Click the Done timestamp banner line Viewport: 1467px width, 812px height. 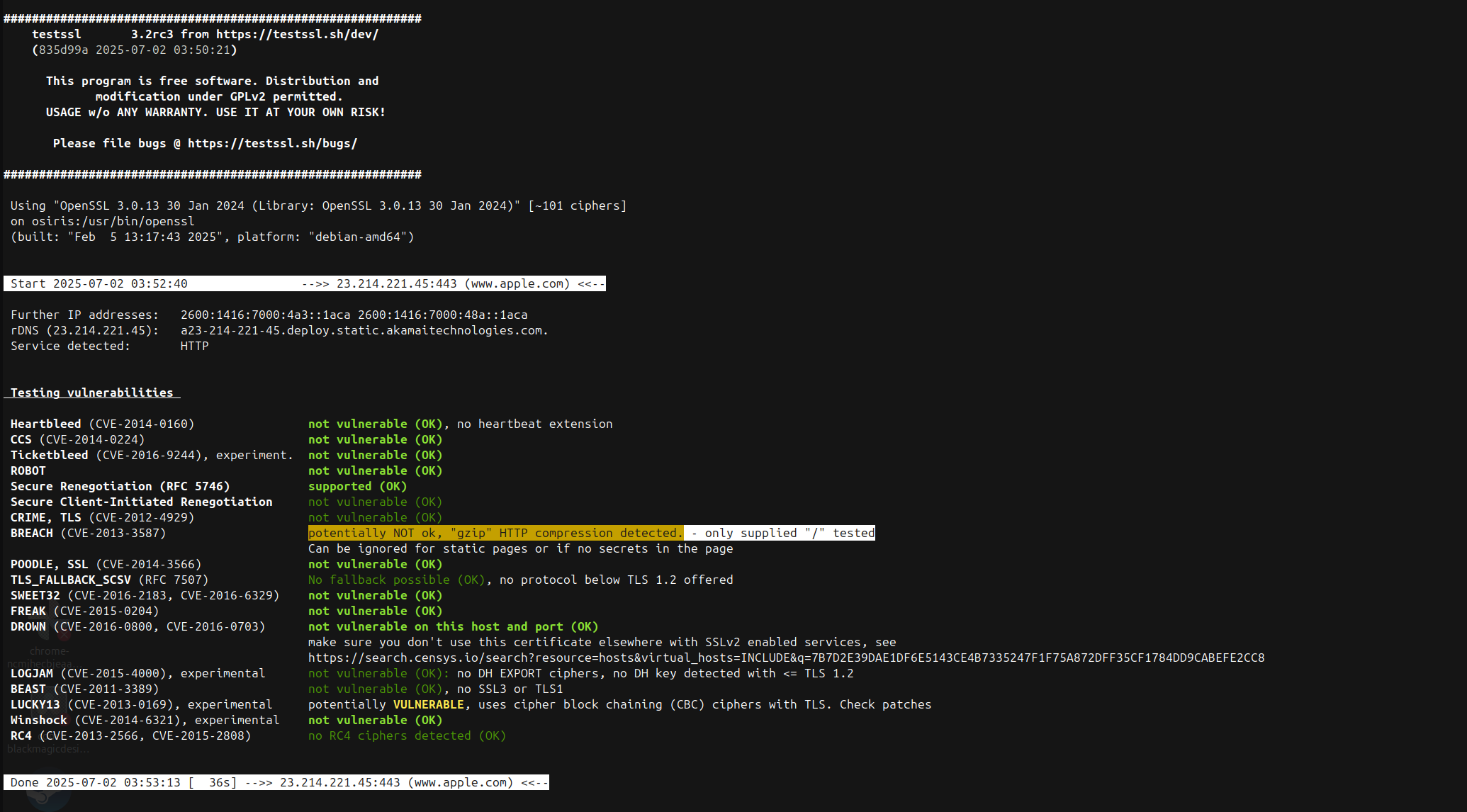276,782
